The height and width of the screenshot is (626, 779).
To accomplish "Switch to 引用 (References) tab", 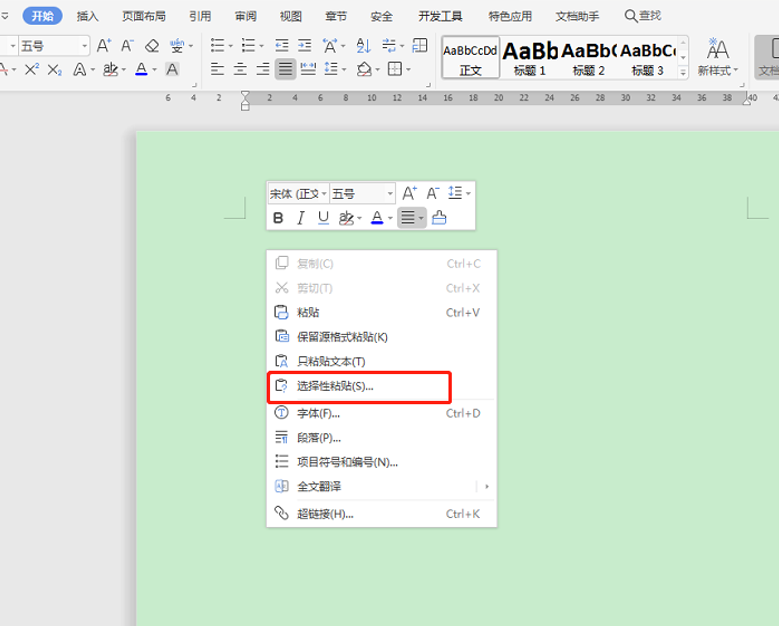I will 200,16.
